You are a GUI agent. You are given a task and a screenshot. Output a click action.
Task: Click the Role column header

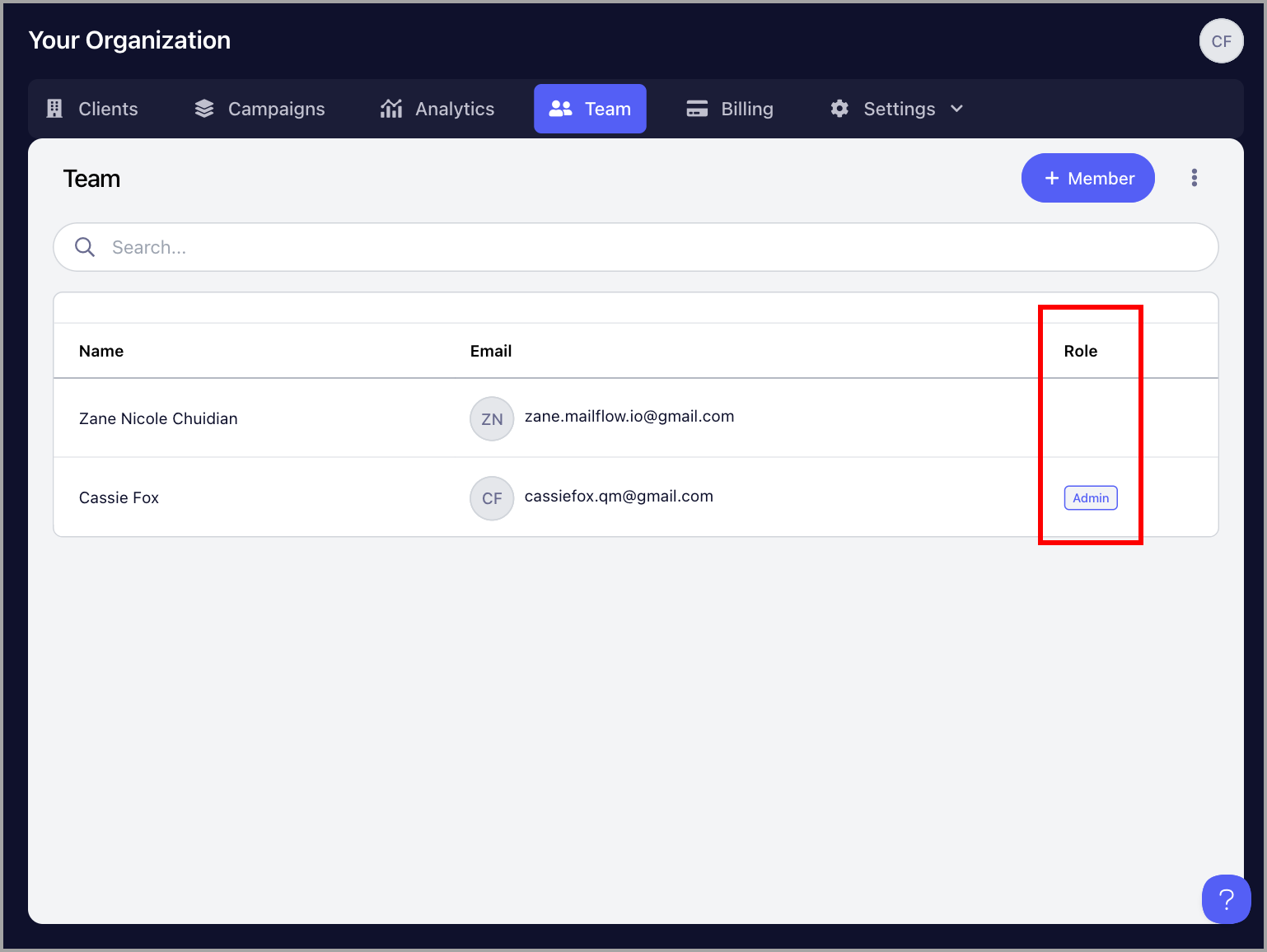point(1081,351)
